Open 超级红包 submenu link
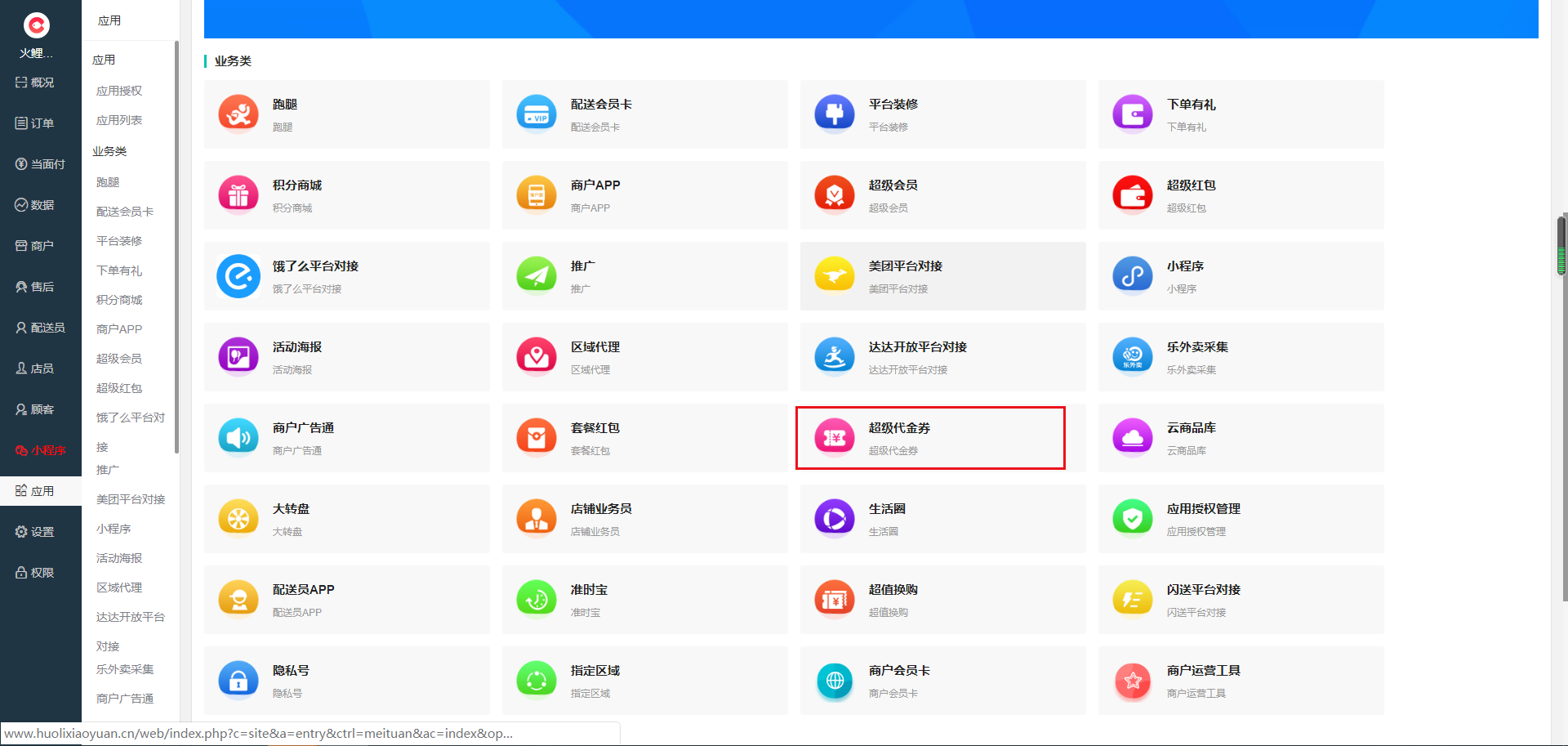This screenshot has height=746, width=1568. pyautogui.click(x=119, y=388)
